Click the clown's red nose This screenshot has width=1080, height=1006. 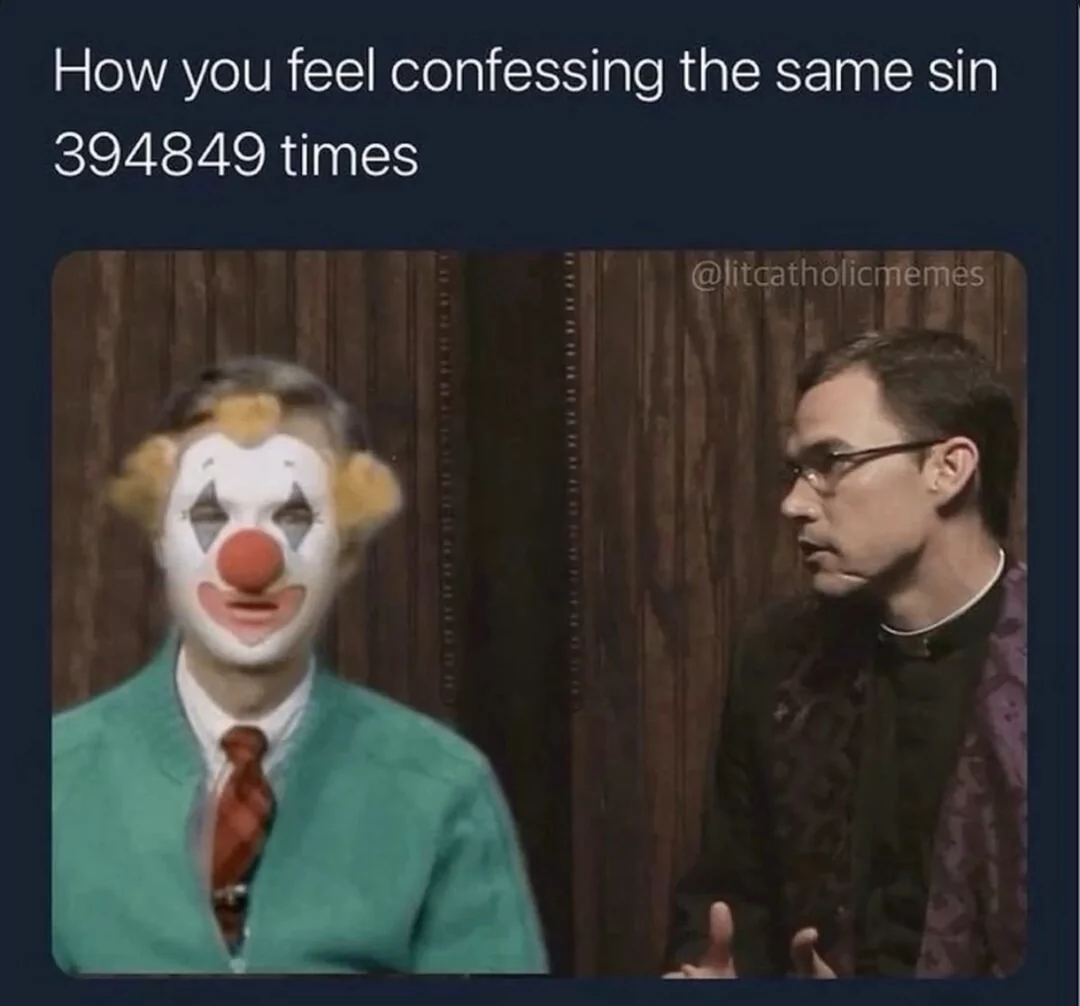point(251,560)
